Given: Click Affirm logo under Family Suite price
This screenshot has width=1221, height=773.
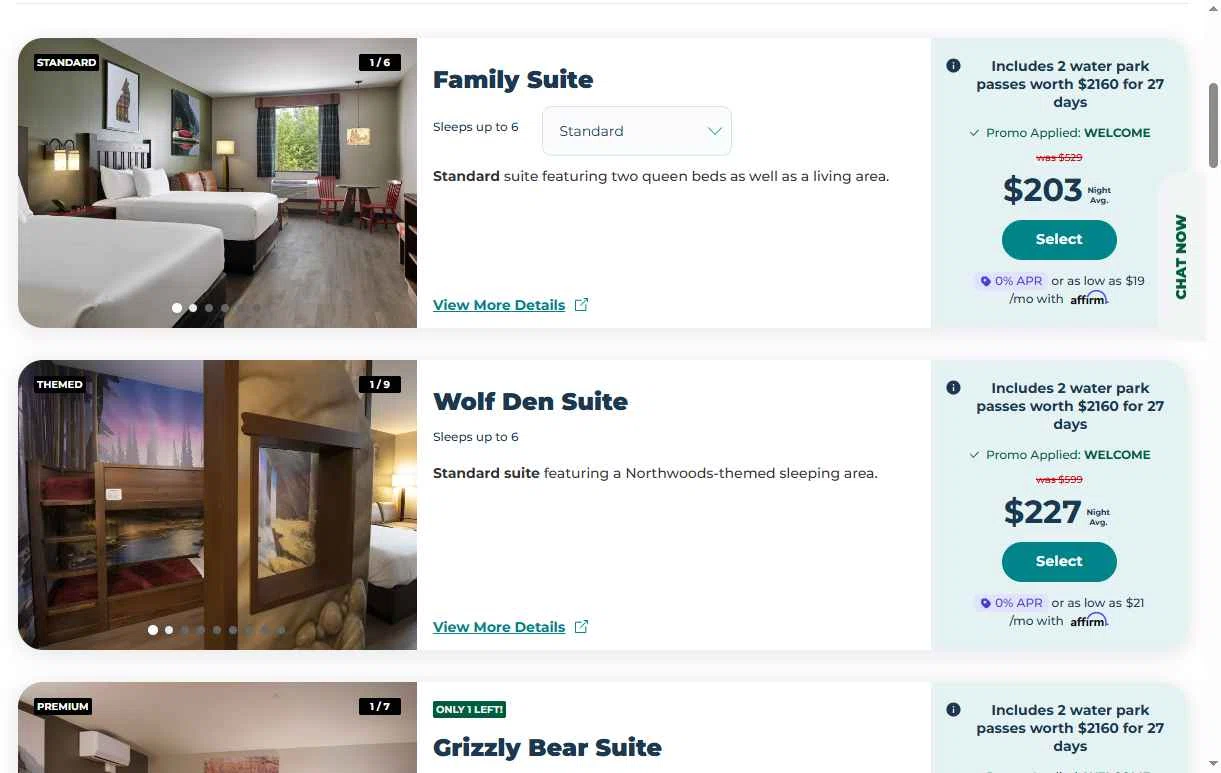Looking at the screenshot, I should (x=1089, y=298).
